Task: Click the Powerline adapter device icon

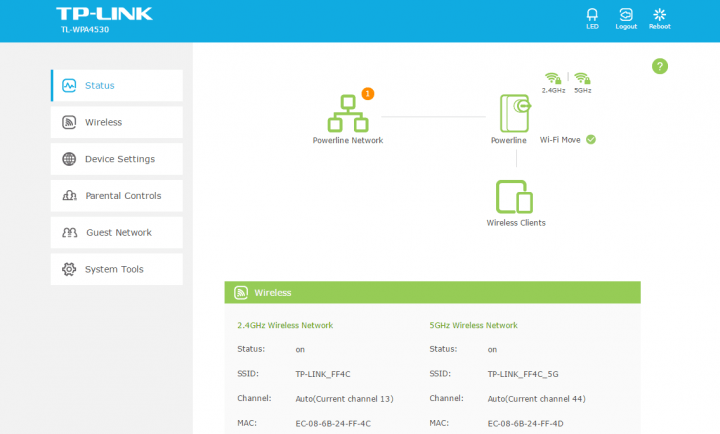Action: pyautogui.click(x=515, y=113)
